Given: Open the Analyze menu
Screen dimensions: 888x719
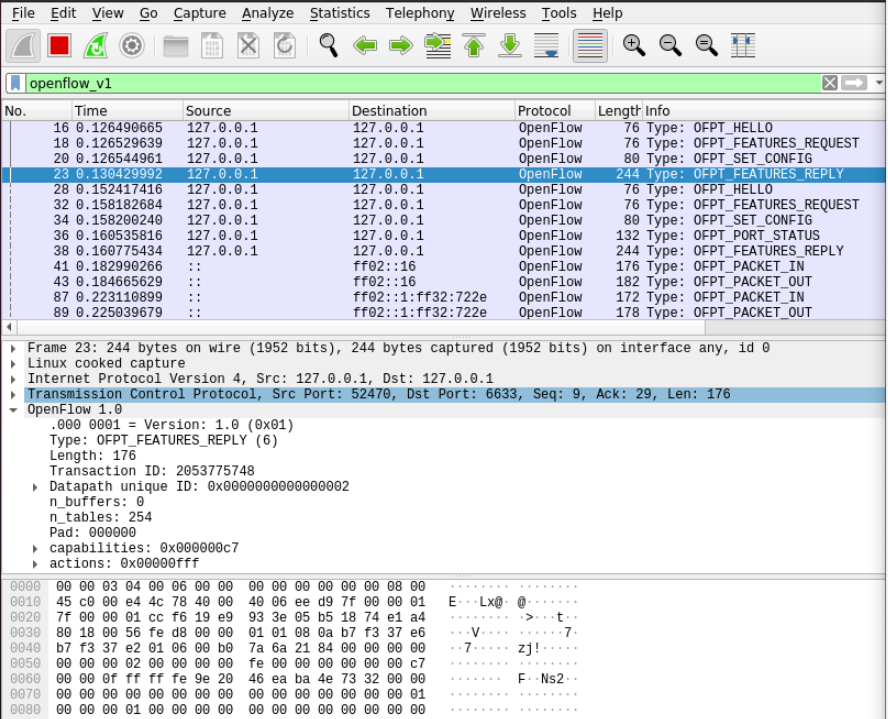Looking at the screenshot, I should click(x=267, y=13).
